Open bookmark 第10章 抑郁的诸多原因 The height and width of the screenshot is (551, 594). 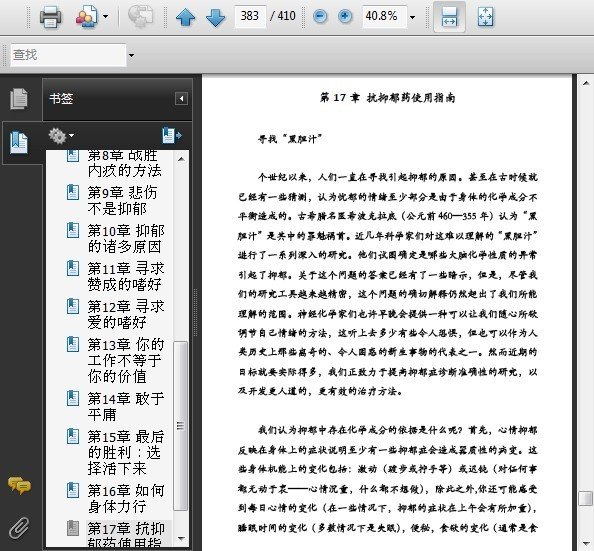click(126, 238)
